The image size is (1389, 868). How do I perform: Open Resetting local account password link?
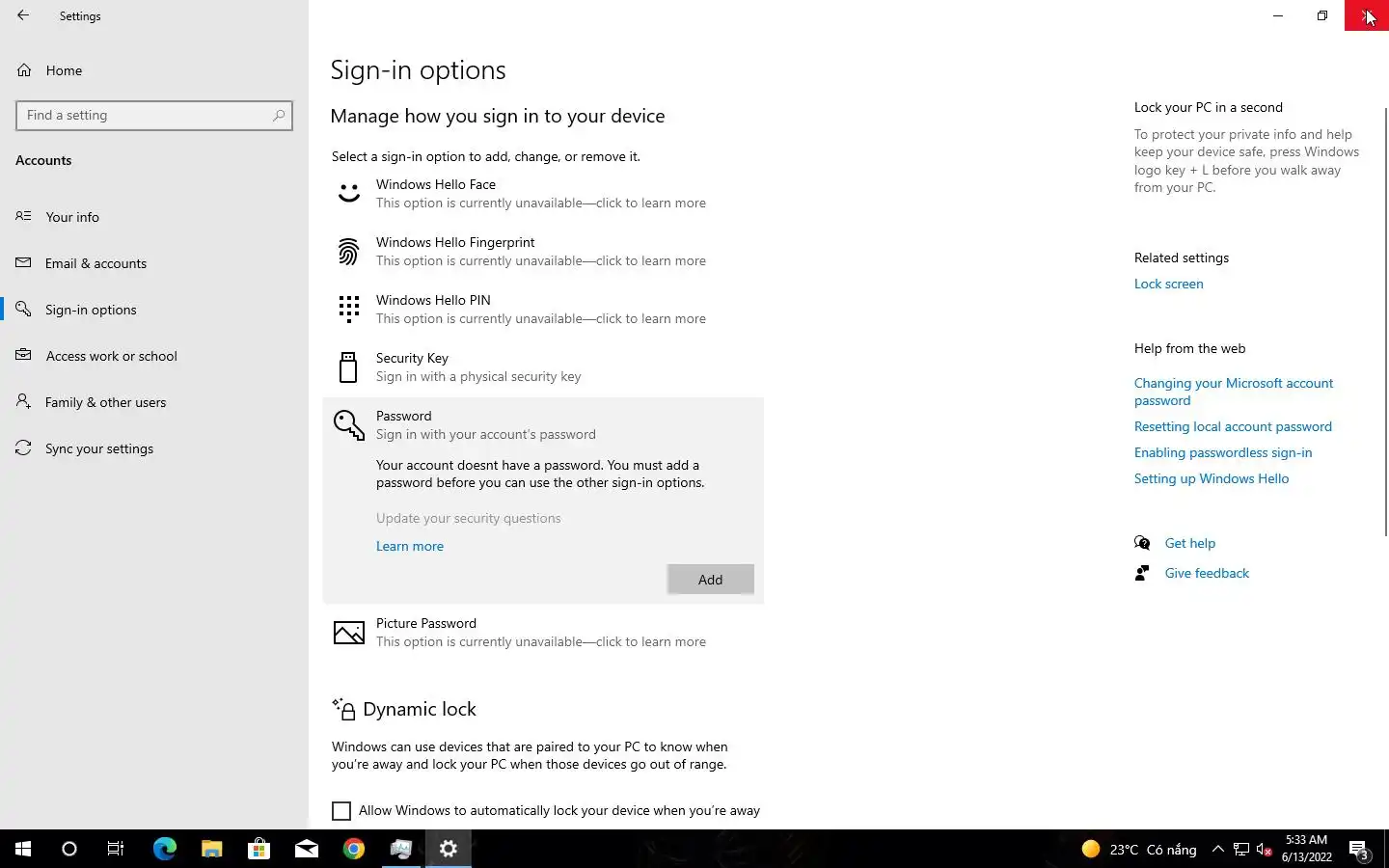click(1233, 426)
